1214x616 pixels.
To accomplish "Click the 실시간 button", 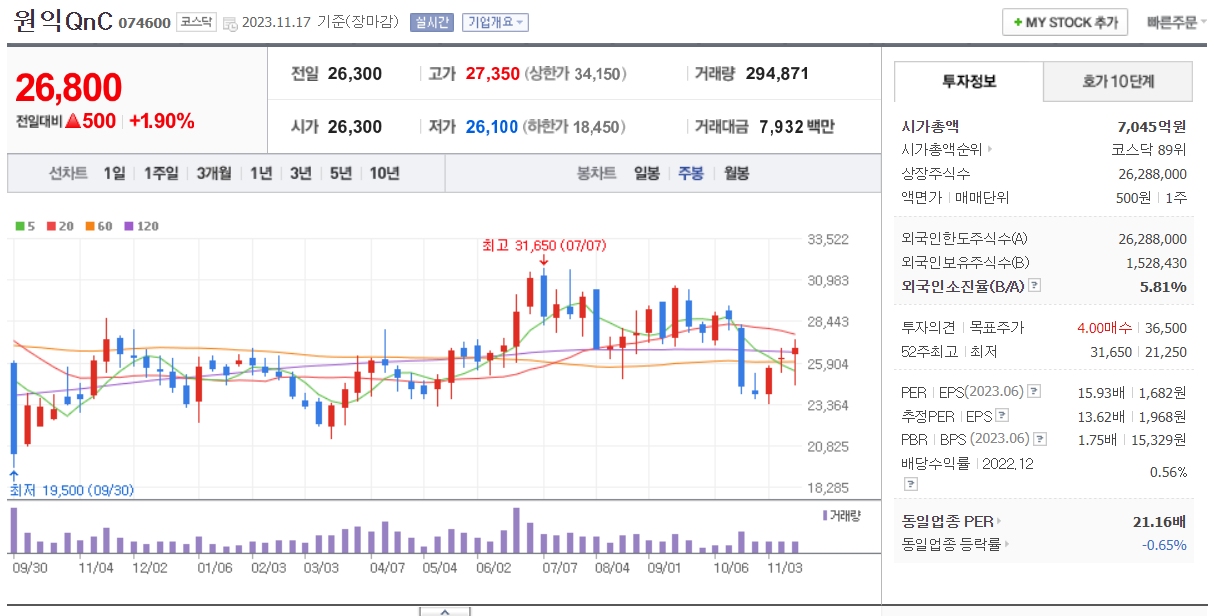I will [431, 22].
